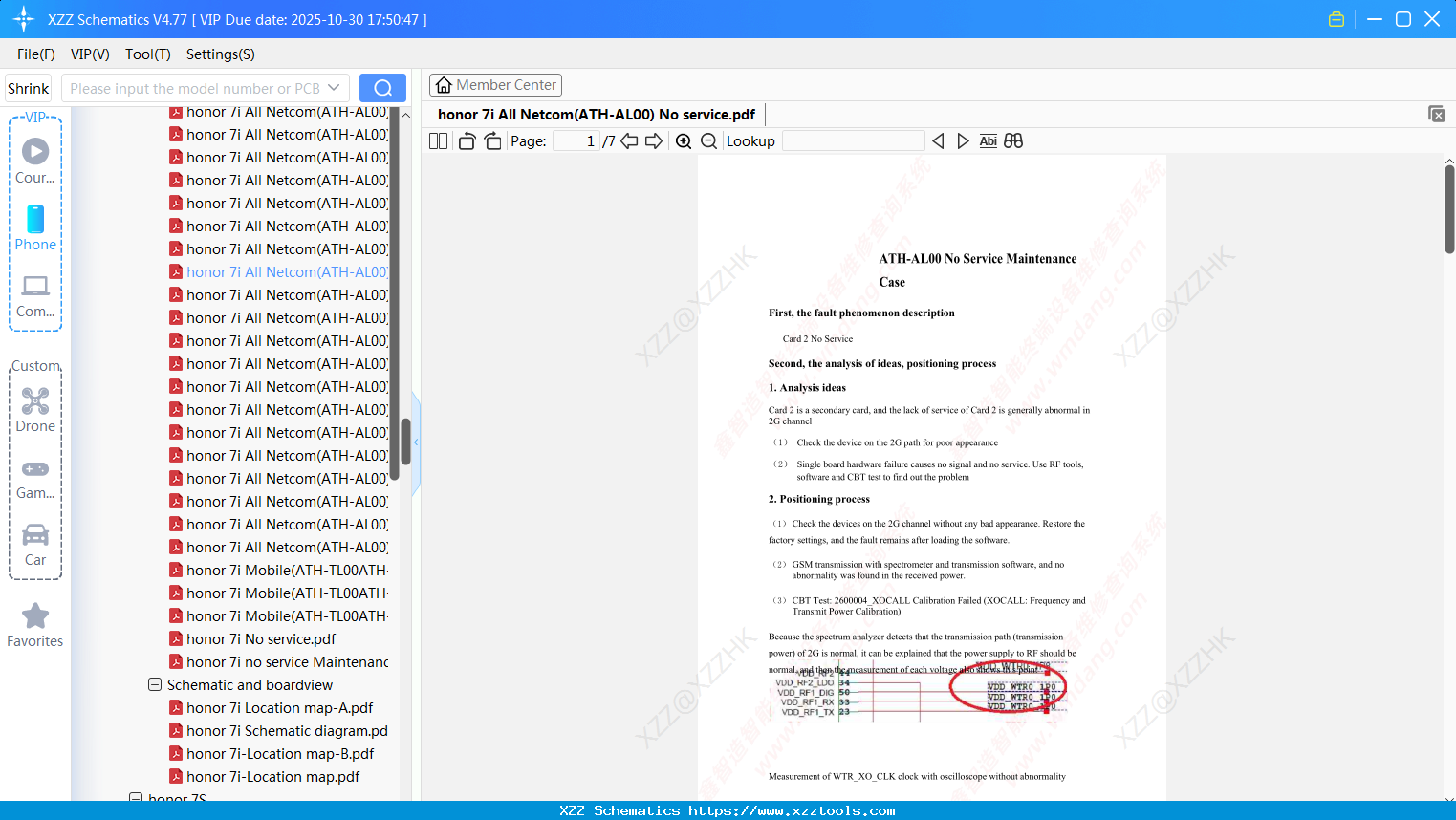Image resolution: width=1456 pixels, height=820 pixels.
Task: Rotate the page counterclockwise
Action: [x=467, y=140]
